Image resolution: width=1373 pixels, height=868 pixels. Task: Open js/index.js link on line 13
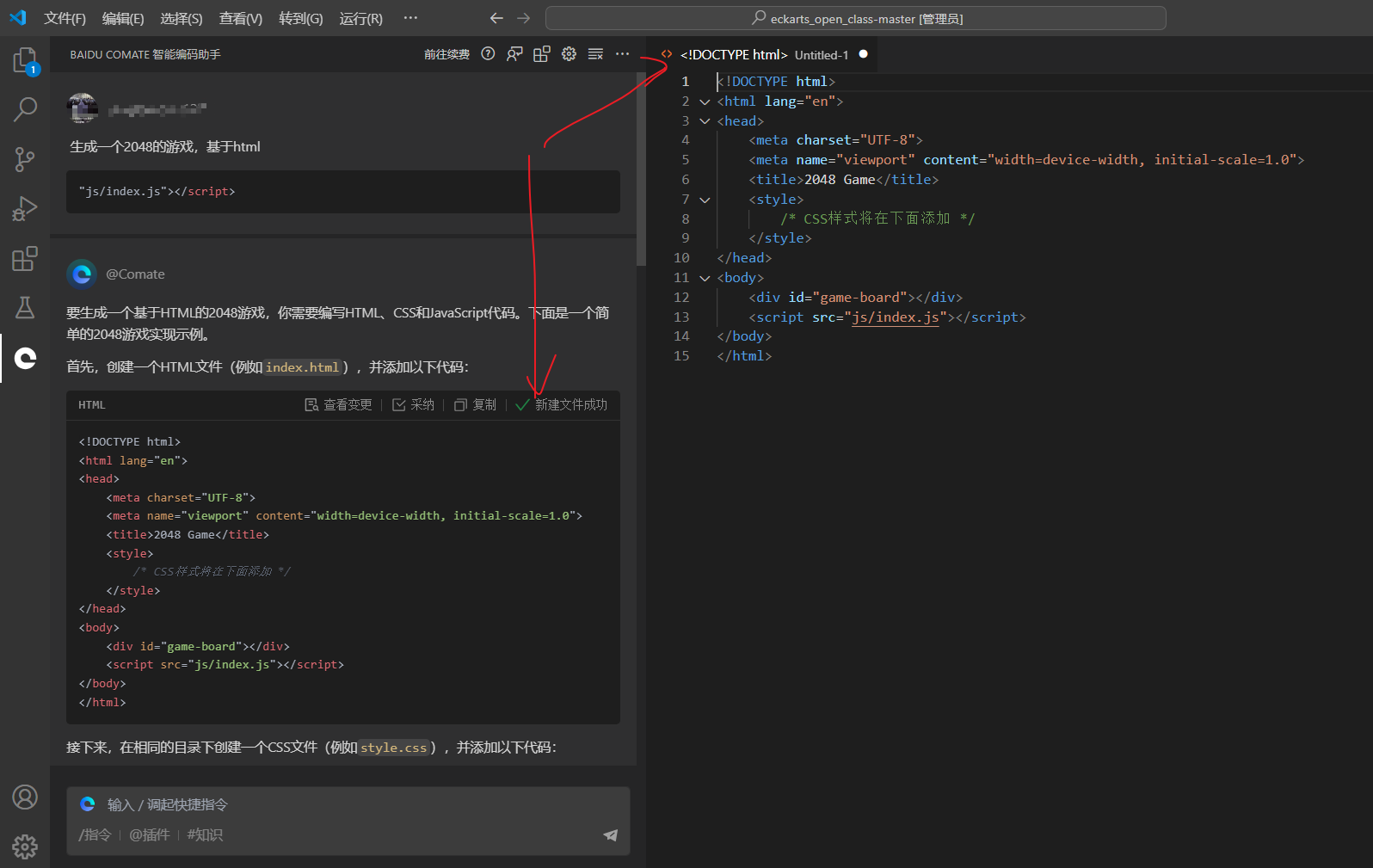click(896, 317)
